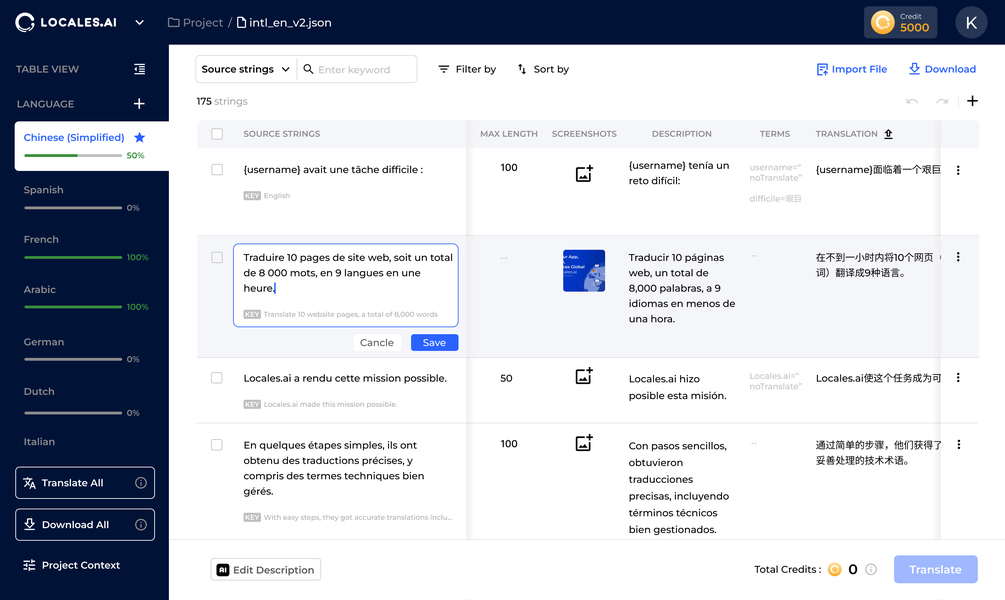
Task: Click the redo arrow icon
Action: pyautogui.click(x=942, y=101)
